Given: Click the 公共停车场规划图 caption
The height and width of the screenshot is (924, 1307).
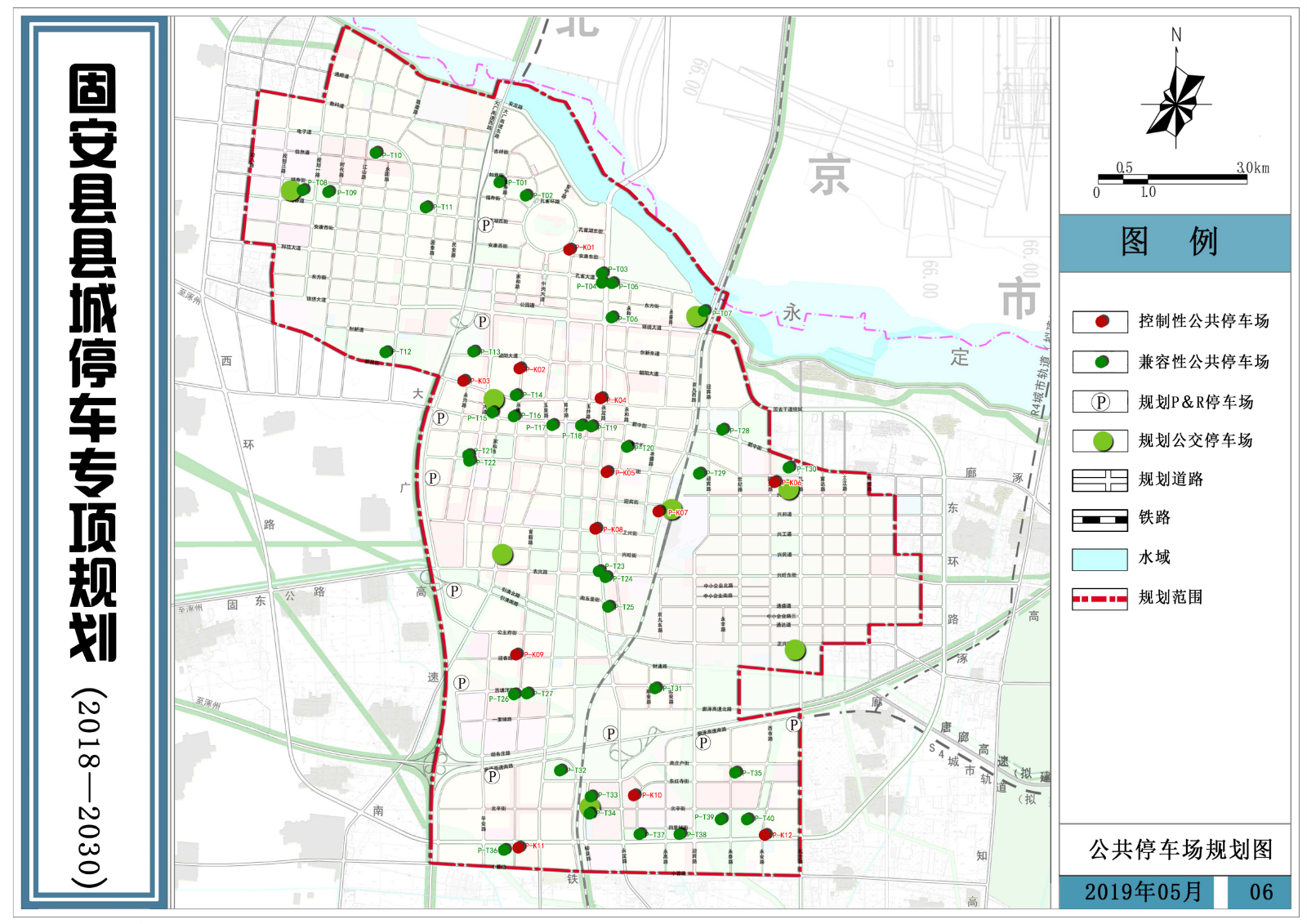Looking at the screenshot, I should point(1180,850).
